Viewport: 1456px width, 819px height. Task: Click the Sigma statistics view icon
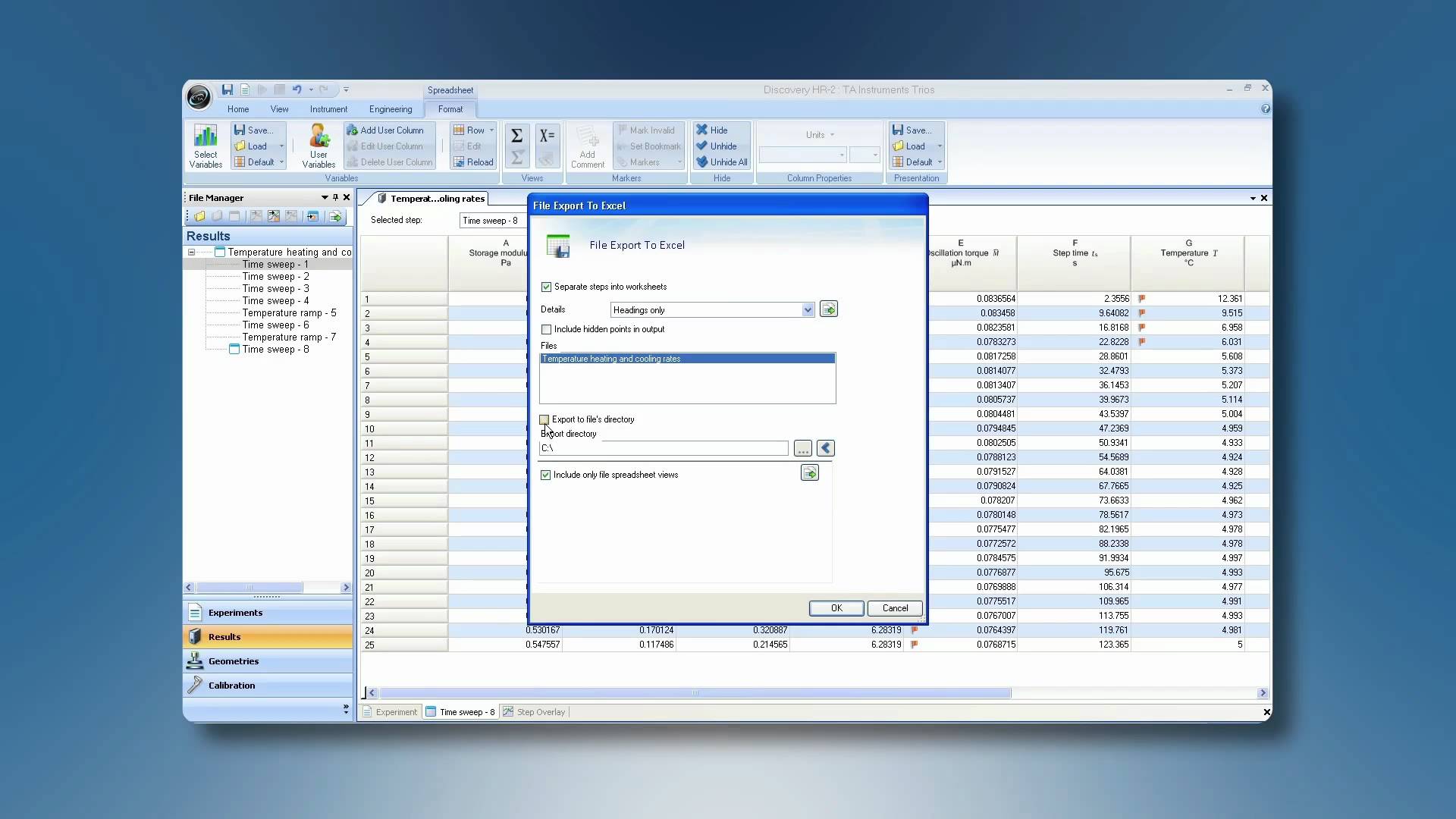[x=516, y=136]
